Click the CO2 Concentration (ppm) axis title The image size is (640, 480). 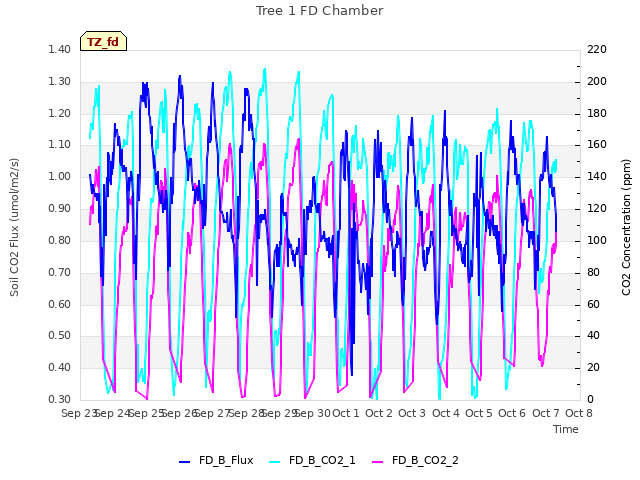(x=626, y=227)
